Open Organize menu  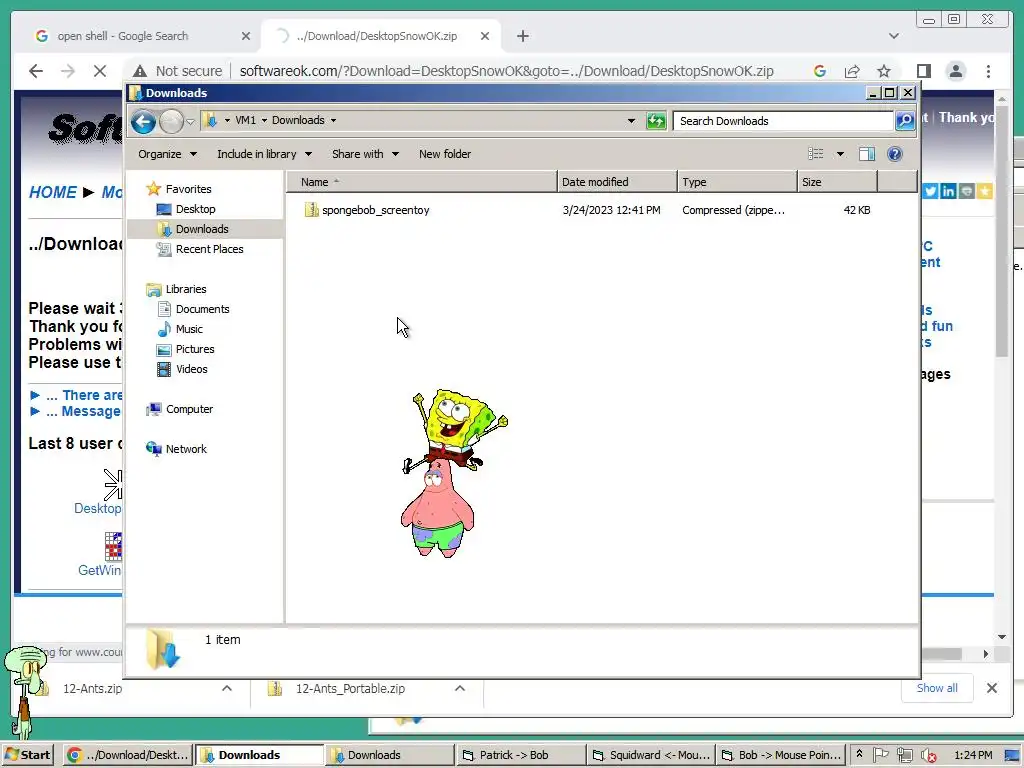[167, 154]
